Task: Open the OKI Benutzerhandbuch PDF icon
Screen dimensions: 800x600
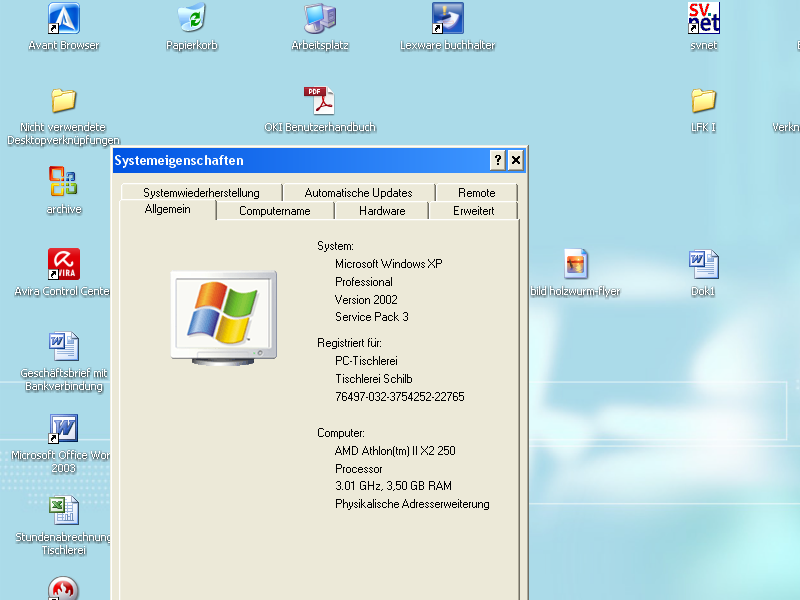Action: pos(320,110)
